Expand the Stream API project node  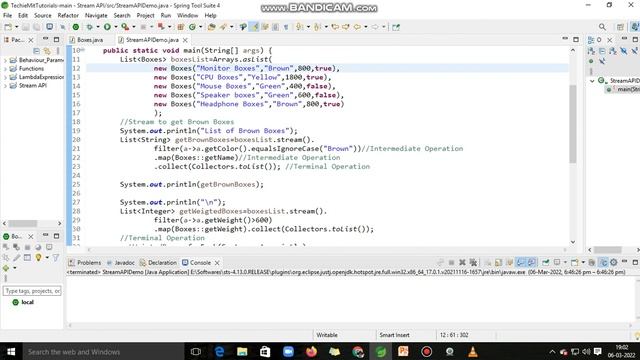pyautogui.click(x=5, y=86)
